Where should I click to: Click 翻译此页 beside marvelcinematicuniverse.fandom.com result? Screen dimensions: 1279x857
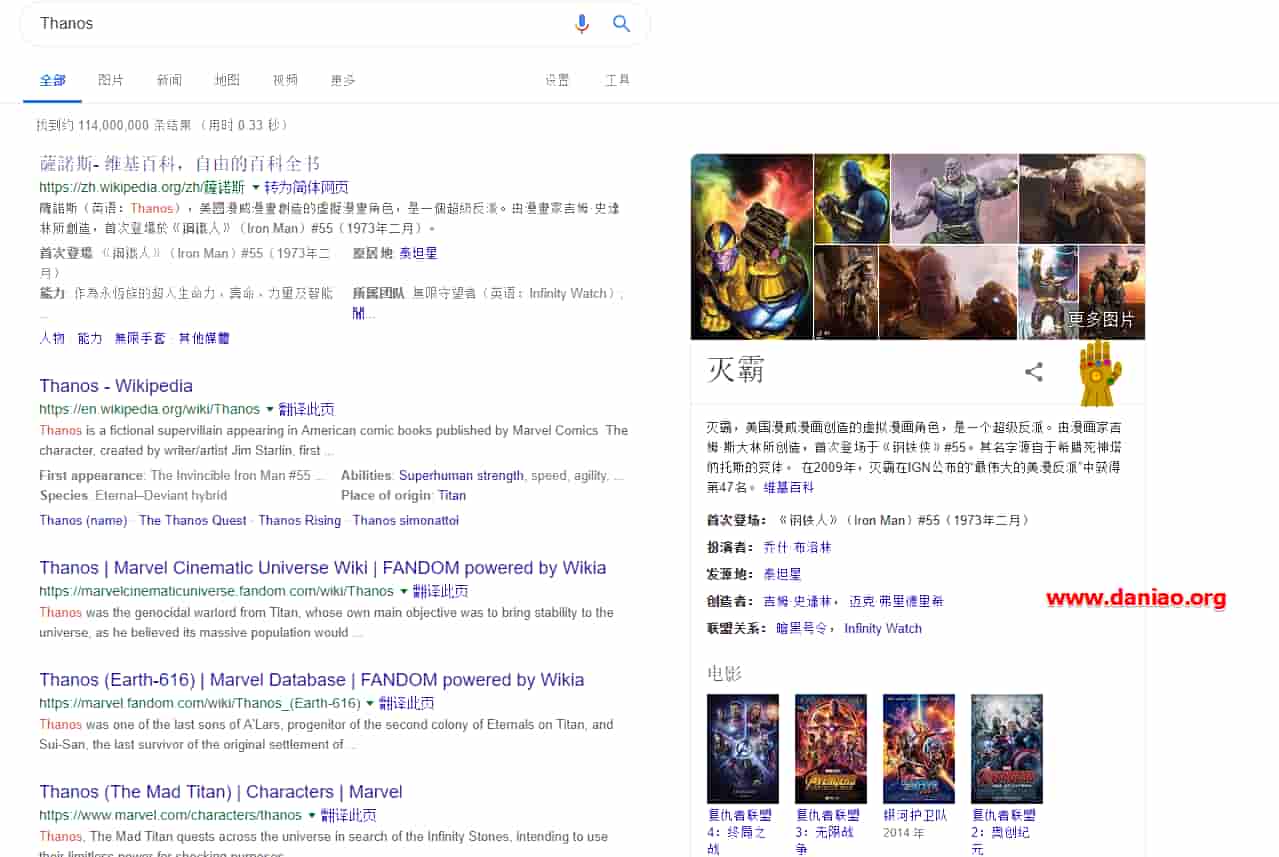click(x=440, y=591)
